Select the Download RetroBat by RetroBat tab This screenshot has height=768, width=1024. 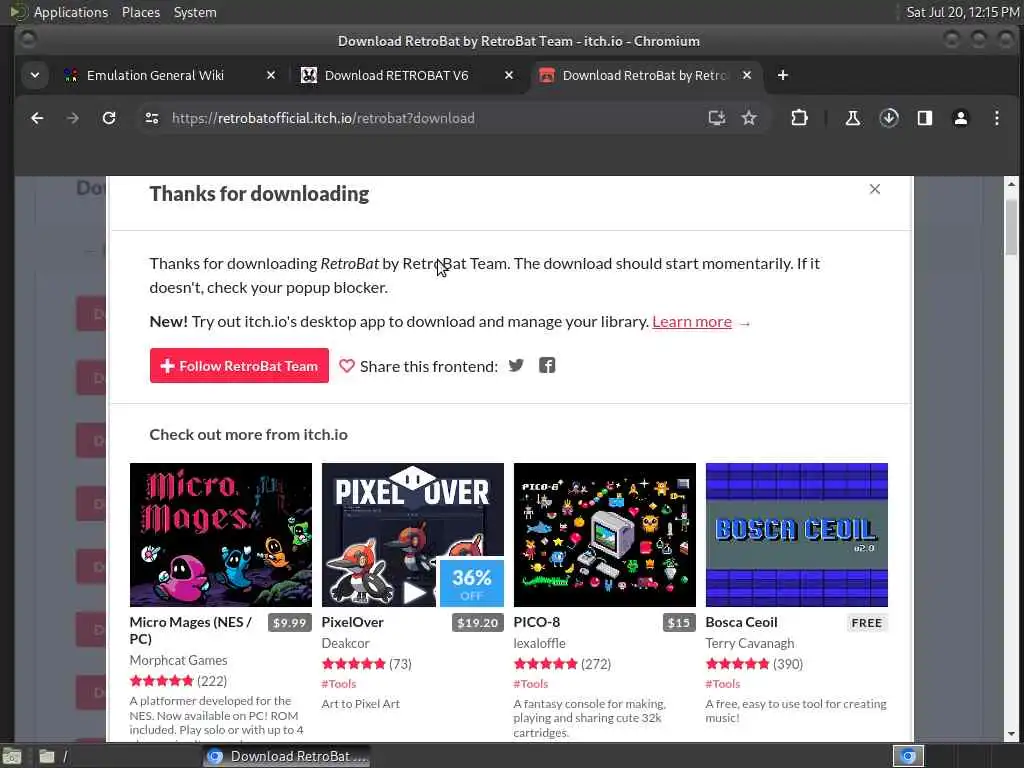click(644, 75)
